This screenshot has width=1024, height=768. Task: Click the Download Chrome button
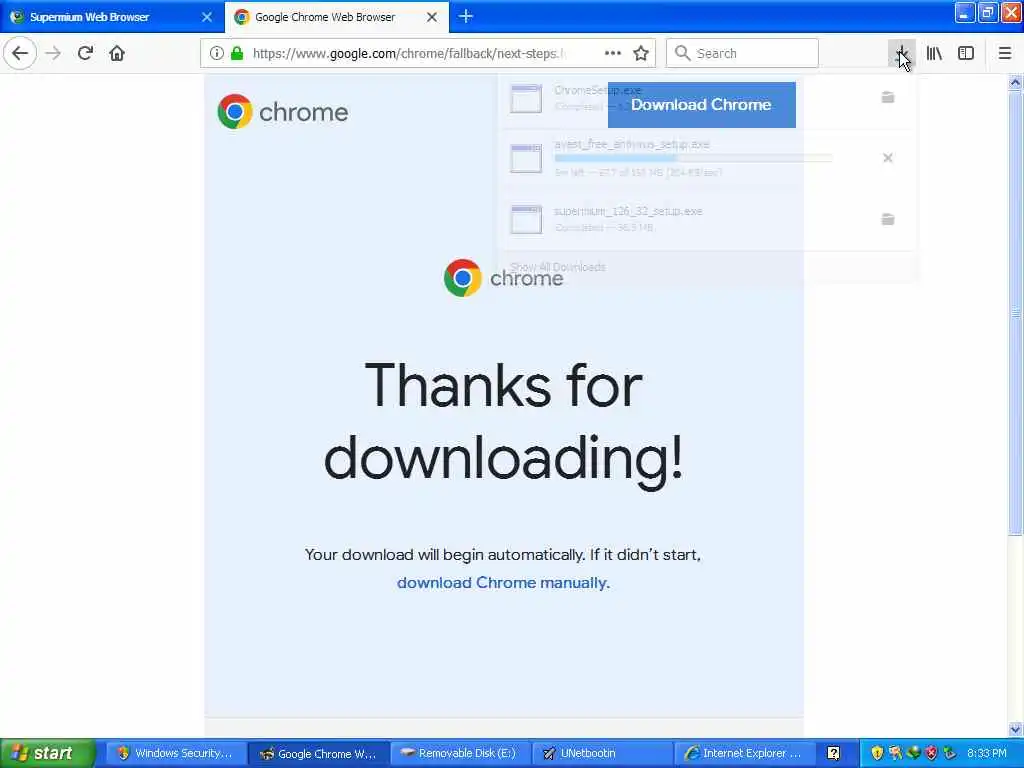pyautogui.click(x=701, y=104)
